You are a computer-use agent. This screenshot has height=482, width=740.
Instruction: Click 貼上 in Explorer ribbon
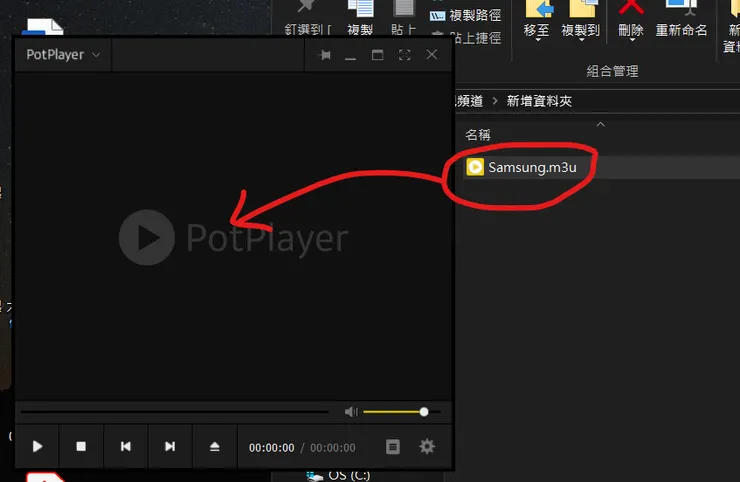click(404, 19)
